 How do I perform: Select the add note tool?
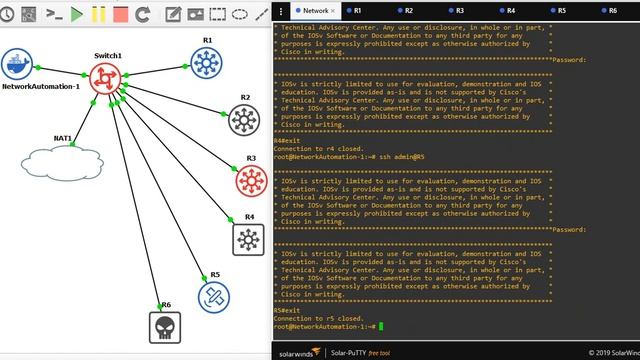pos(173,15)
